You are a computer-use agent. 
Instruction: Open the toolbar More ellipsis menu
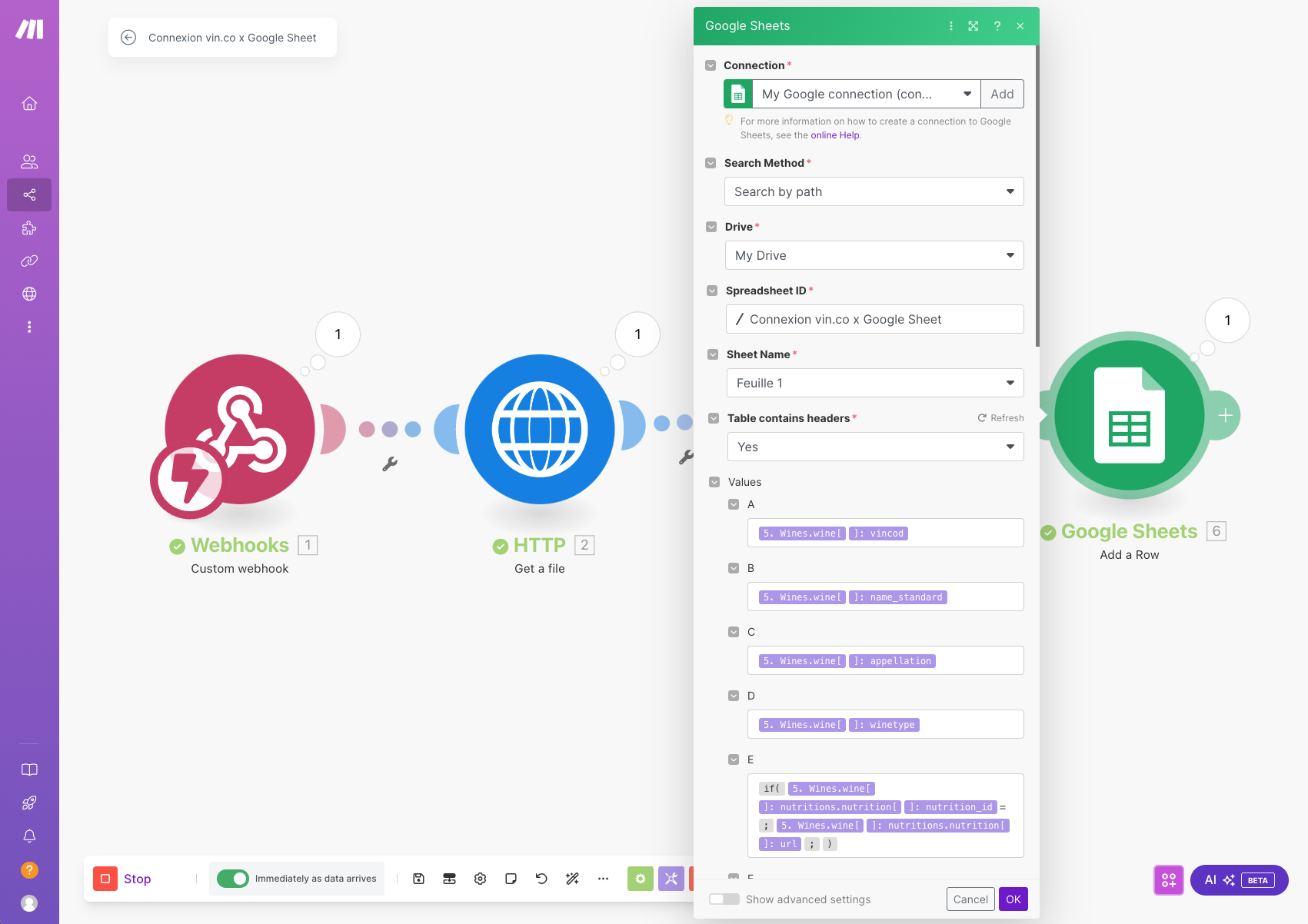point(604,879)
